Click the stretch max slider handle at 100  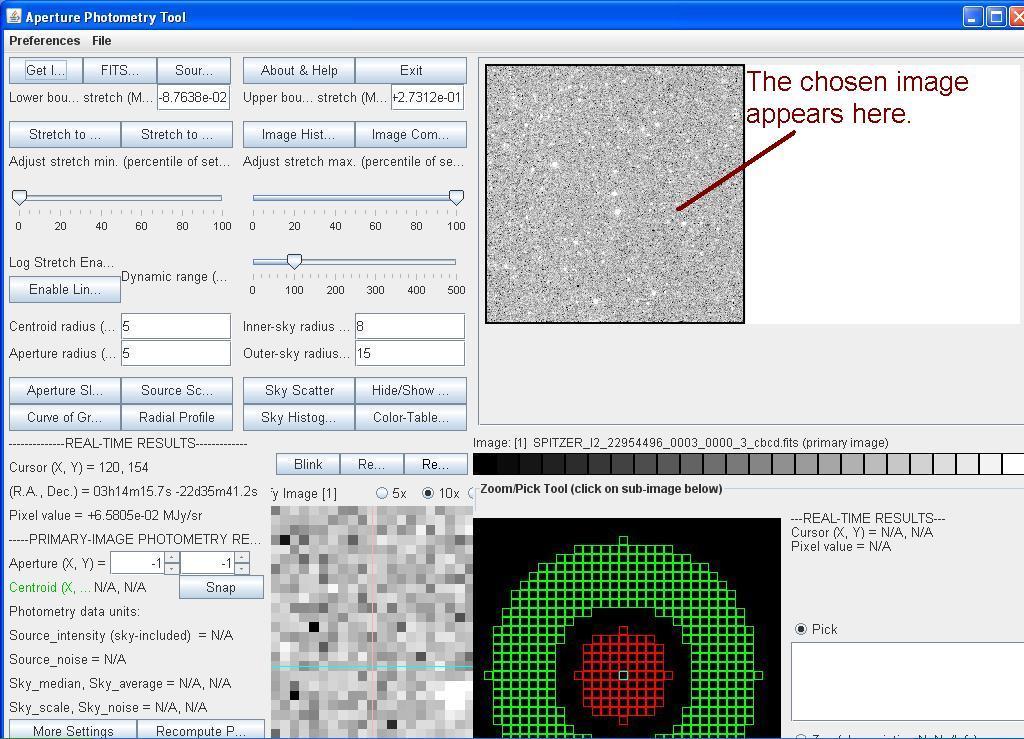click(x=456, y=197)
